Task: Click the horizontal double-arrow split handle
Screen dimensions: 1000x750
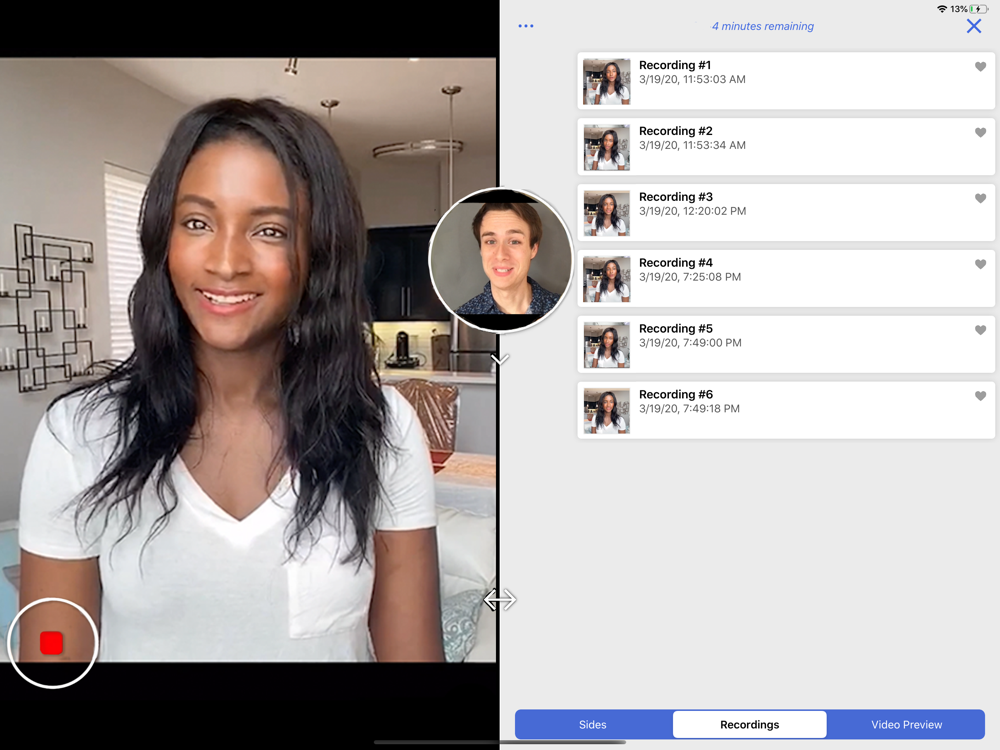Action: pos(500,599)
